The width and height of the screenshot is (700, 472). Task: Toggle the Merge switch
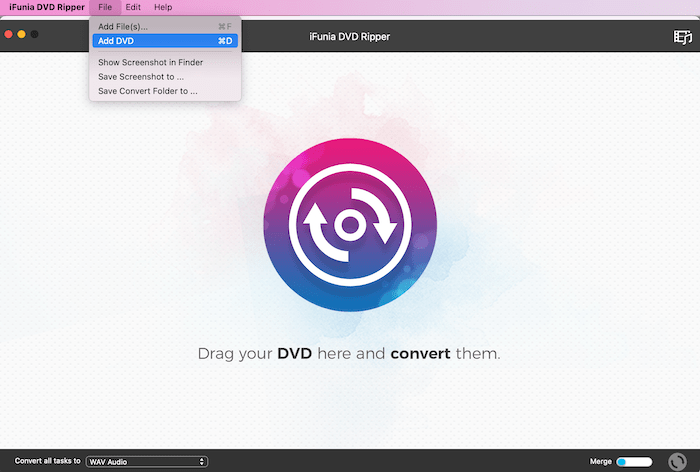point(633,462)
